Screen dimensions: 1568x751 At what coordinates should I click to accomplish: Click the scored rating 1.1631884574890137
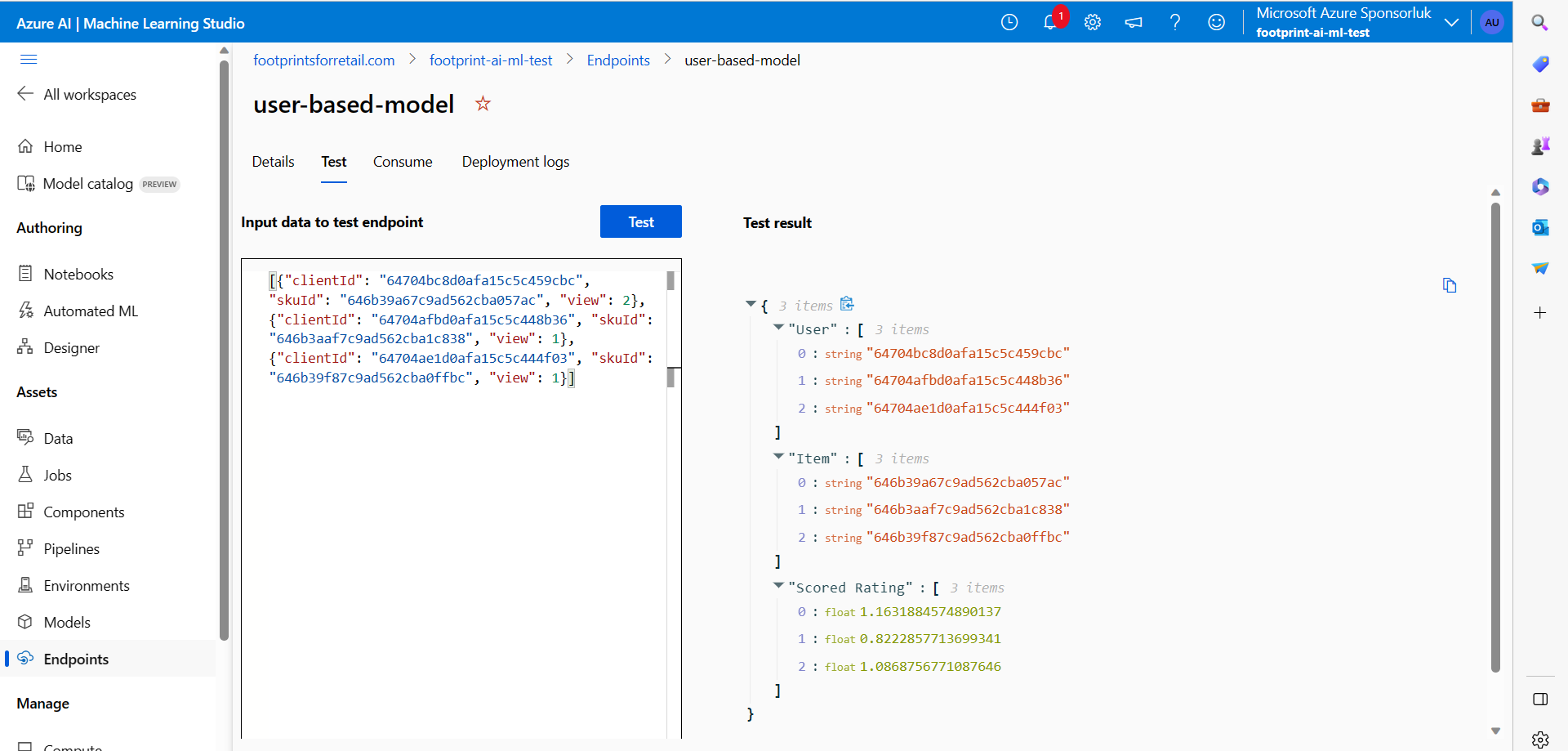(x=930, y=611)
